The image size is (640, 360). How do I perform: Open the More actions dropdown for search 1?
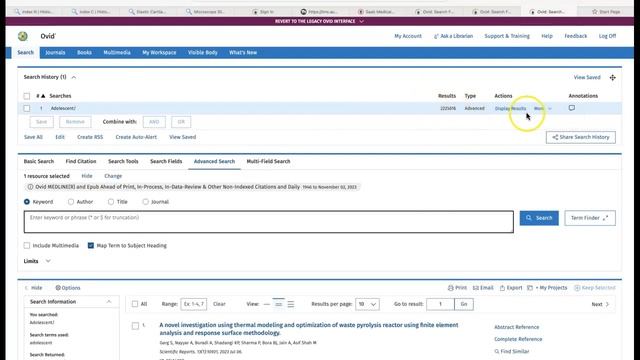click(x=543, y=109)
